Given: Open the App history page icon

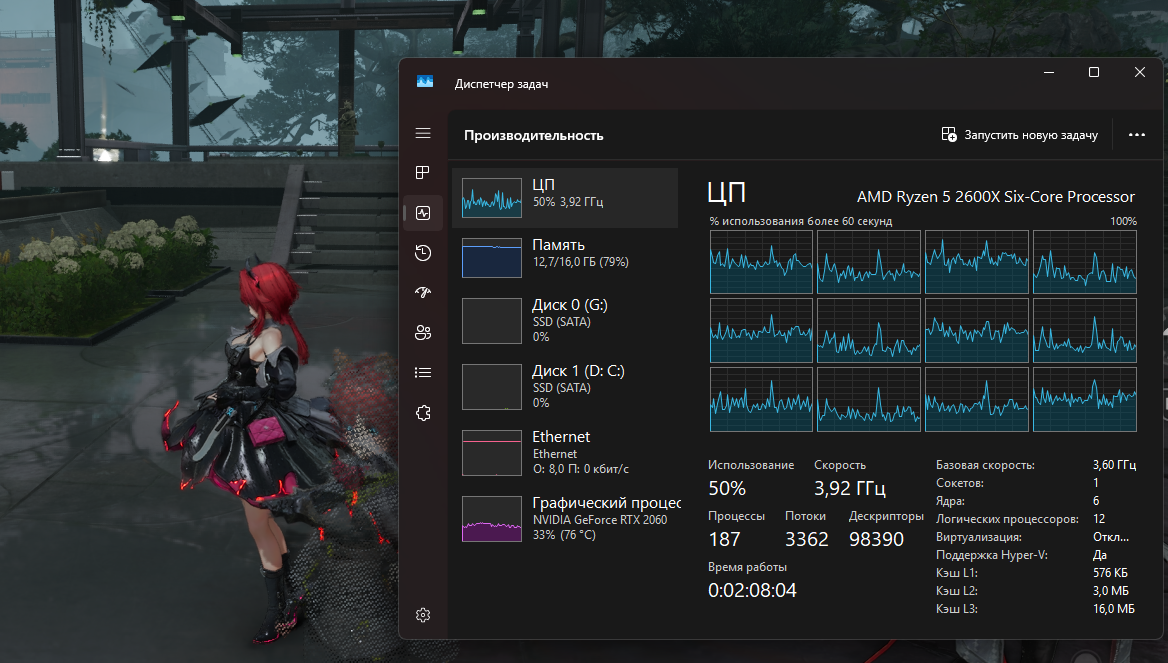Looking at the screenshot, I should tap(423, 253).
